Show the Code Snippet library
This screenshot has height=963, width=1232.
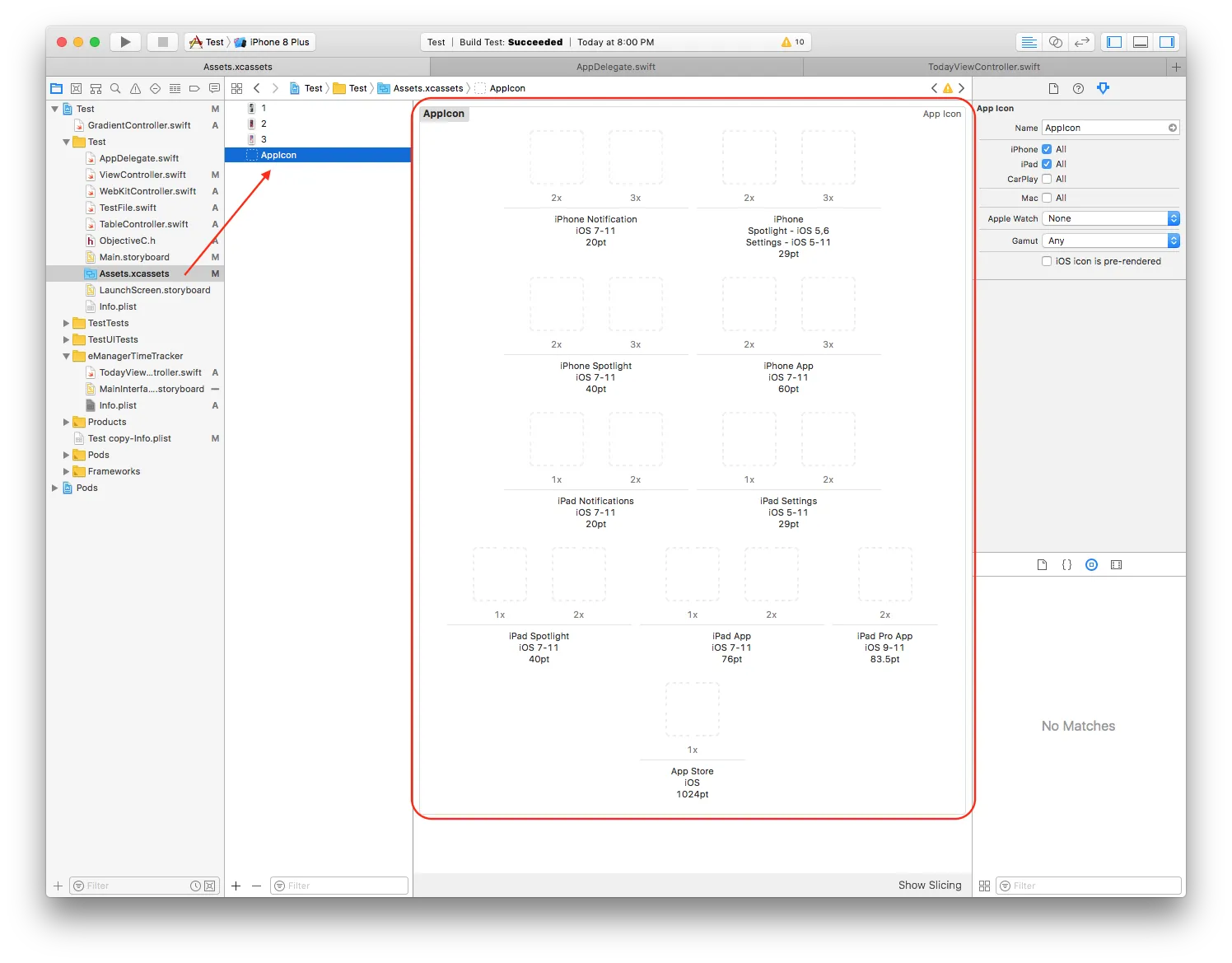(1066, 565)
